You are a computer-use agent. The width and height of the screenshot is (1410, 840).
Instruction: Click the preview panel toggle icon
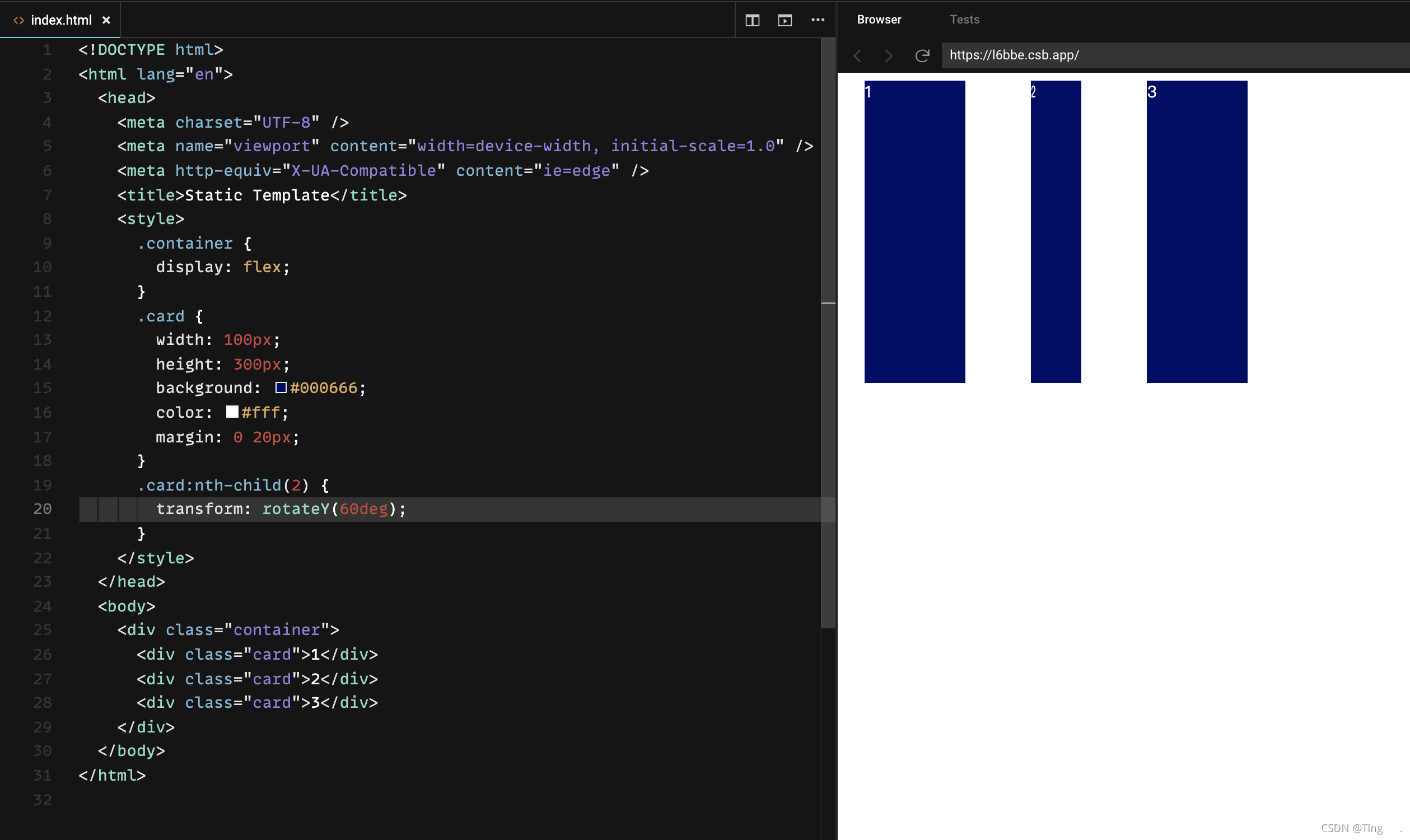(x=785, y=20)
